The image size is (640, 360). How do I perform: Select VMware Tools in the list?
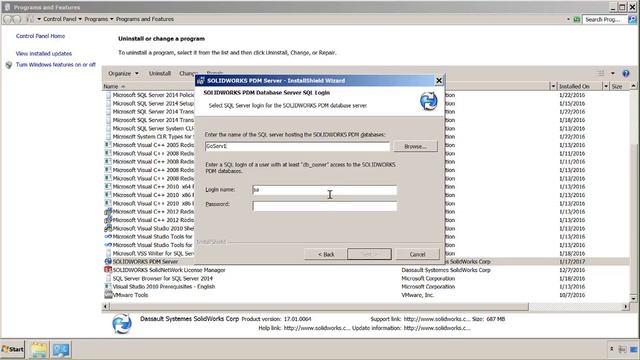pos(130,295)
